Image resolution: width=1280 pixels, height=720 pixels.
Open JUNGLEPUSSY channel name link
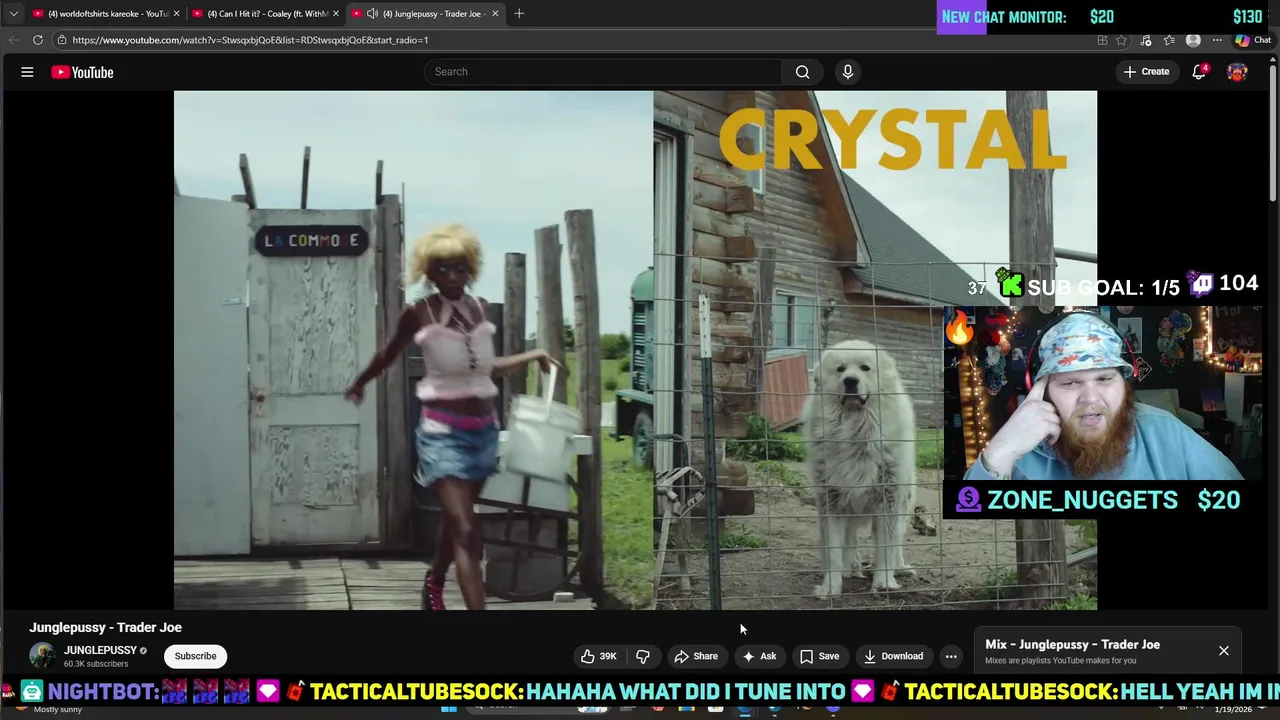coord(100,650)
